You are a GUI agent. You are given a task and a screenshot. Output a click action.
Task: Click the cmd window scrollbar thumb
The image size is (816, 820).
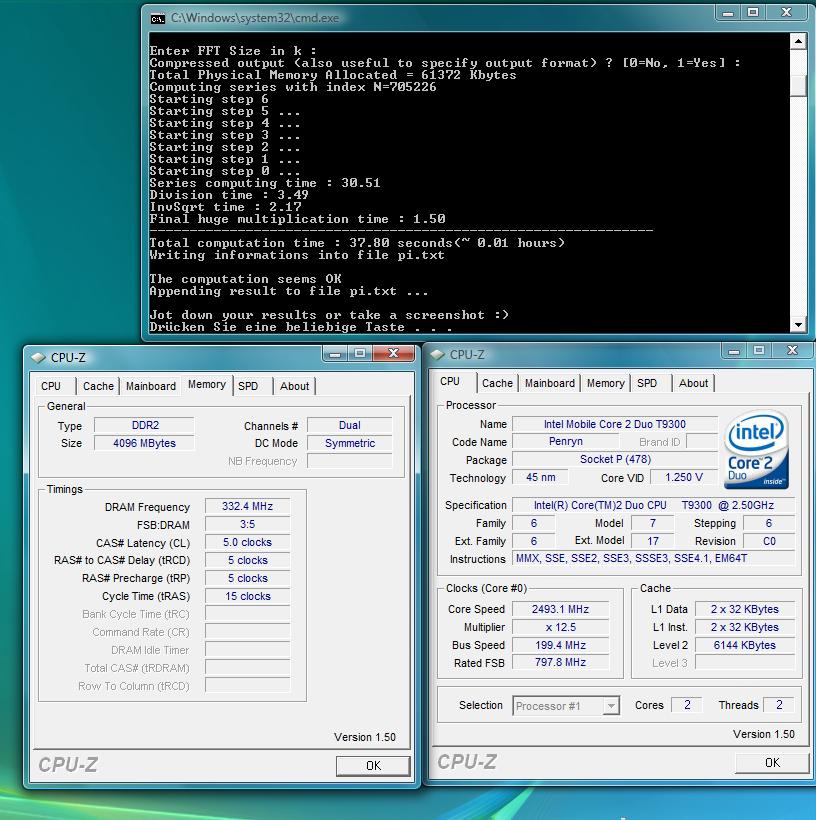[x=798, y=85]
